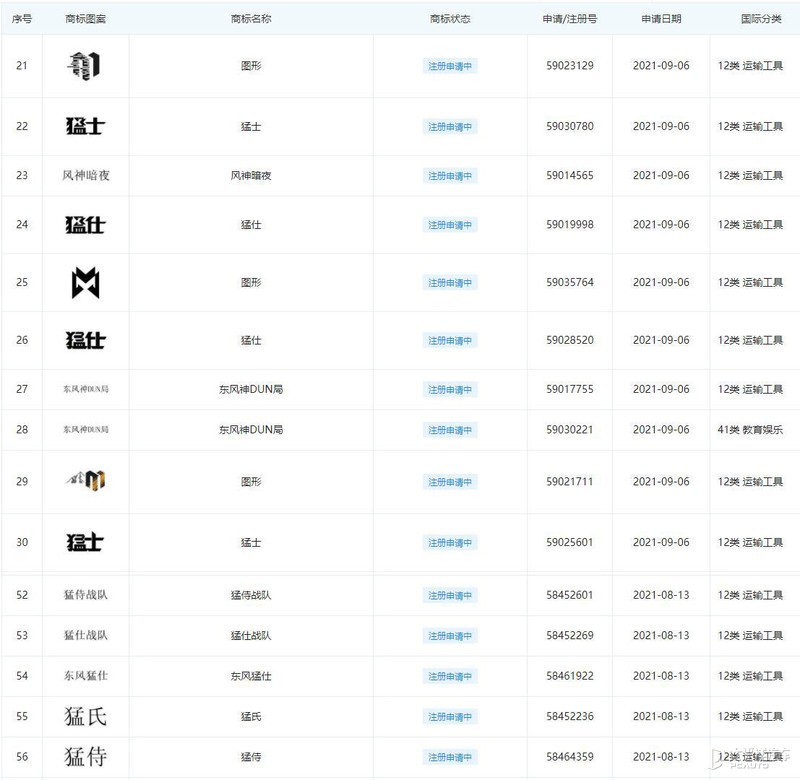This screenshot has height=780, width=800.
Task: Select registration number 59030780
Action: point(570,127)
